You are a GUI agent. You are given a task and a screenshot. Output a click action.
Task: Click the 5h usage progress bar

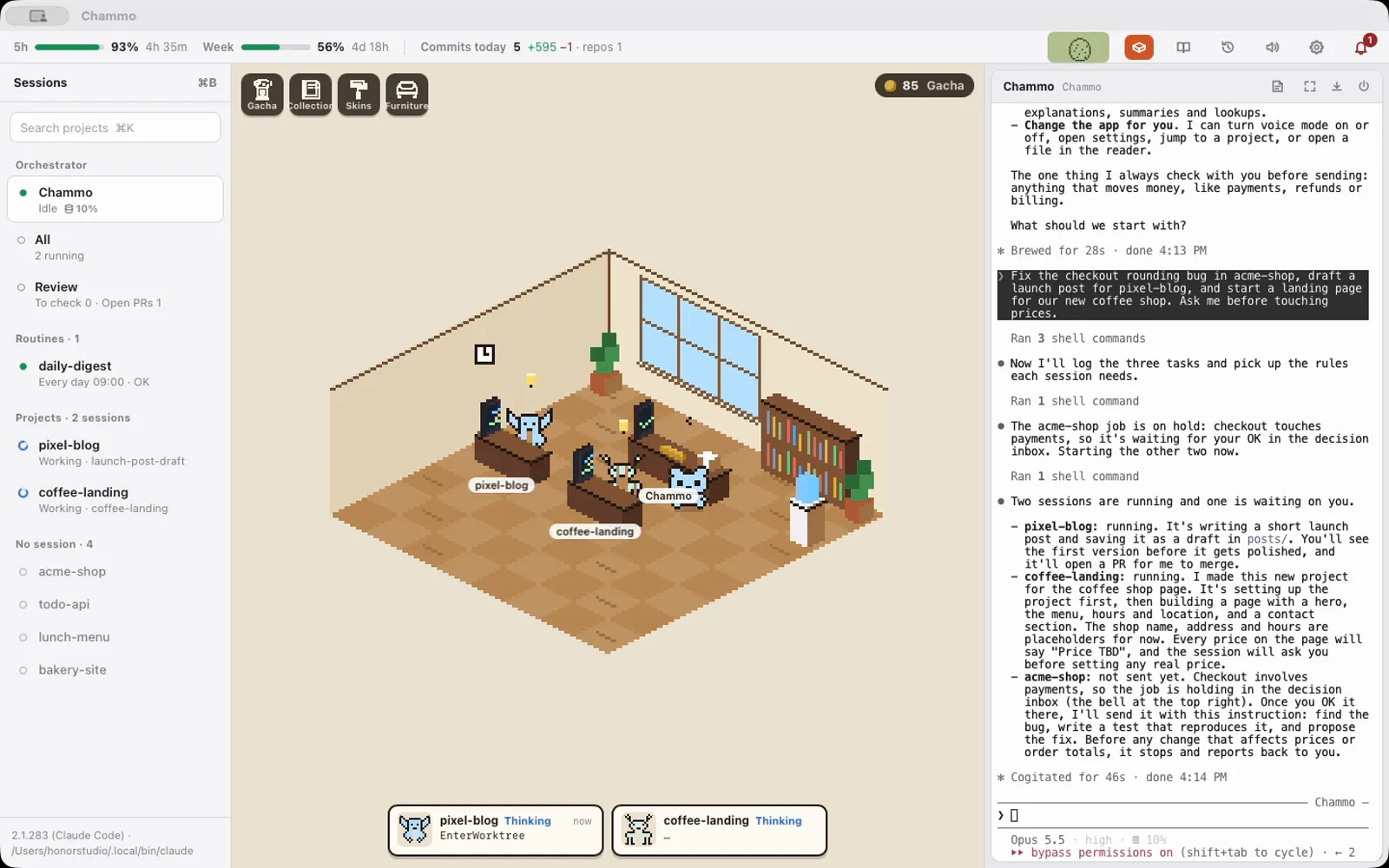(69, 47)
